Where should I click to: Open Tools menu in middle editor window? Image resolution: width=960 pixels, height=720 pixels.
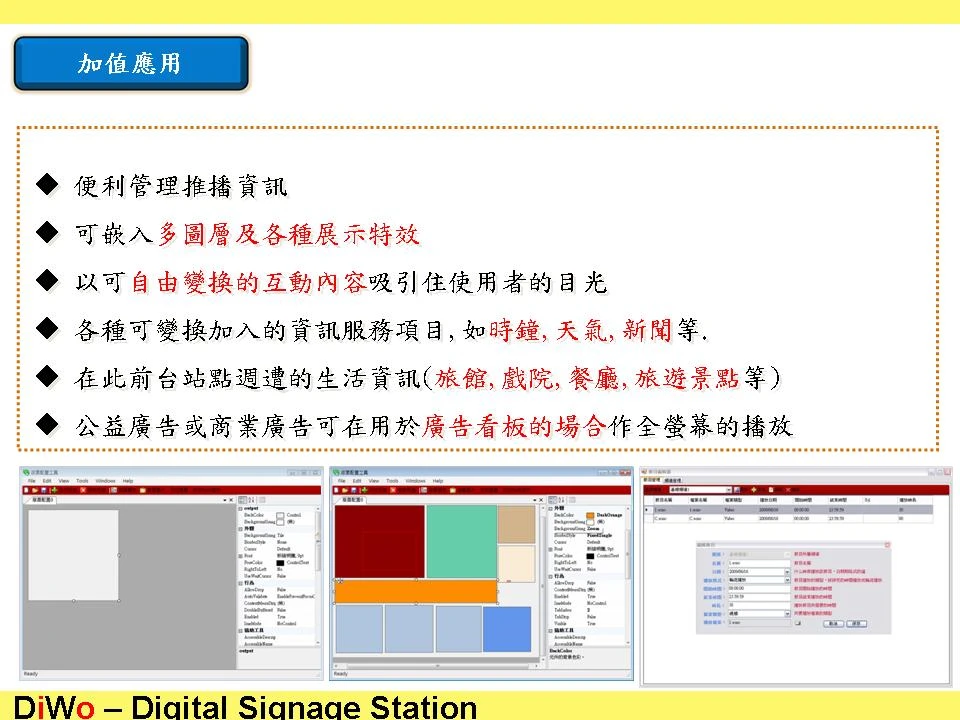389,481
